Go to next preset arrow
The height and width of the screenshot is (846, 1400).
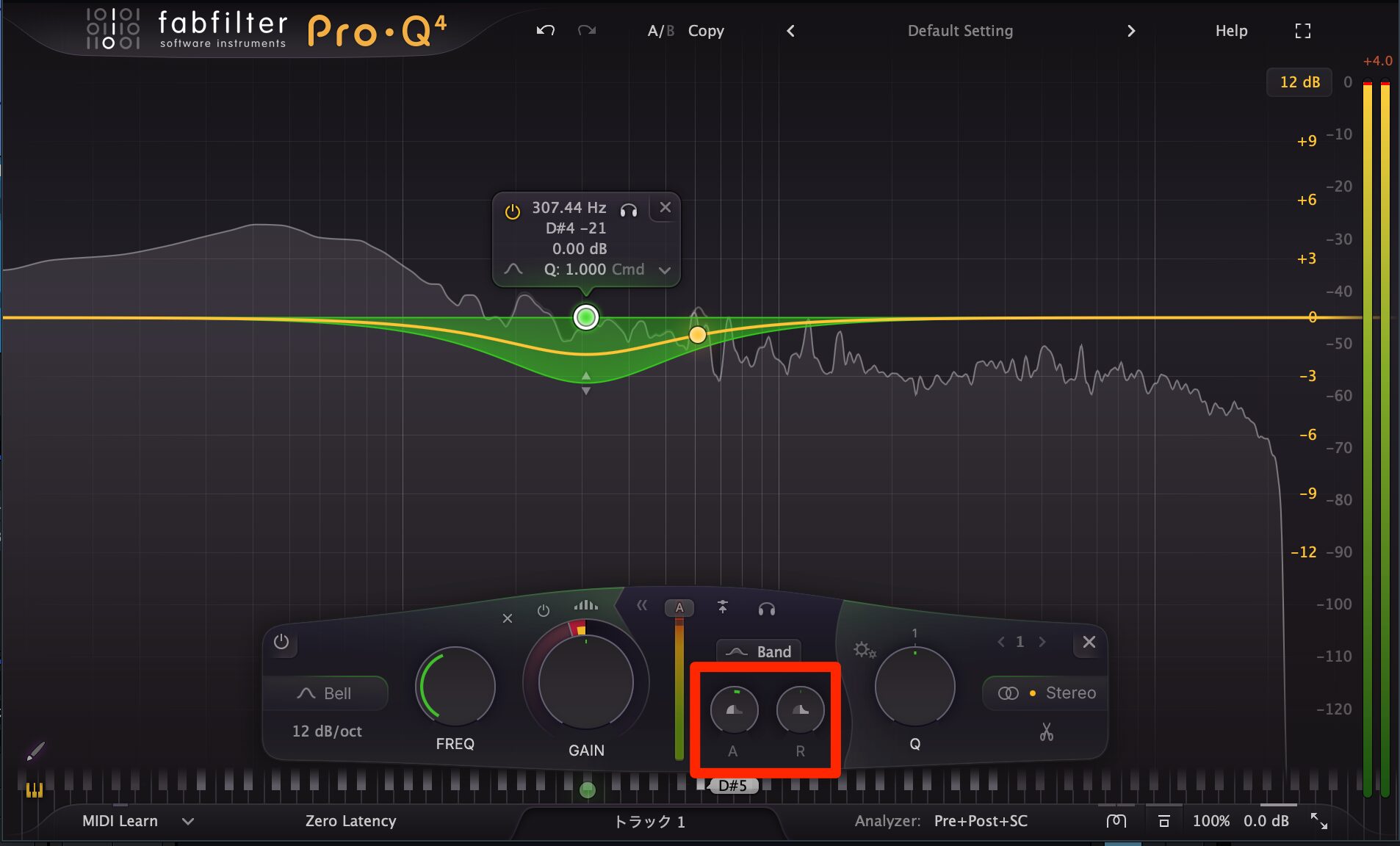[x=1130, y=31]
